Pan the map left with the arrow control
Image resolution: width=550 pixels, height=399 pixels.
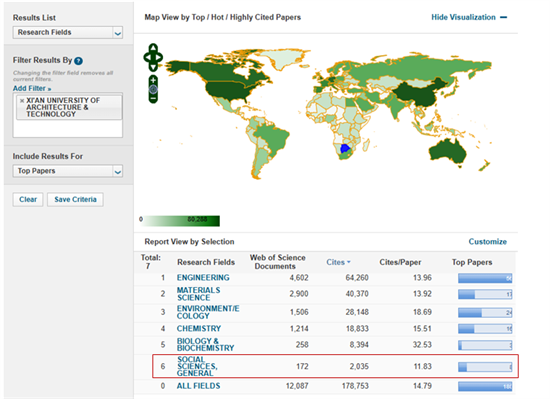pyautogui.click(x=147, y=57)
